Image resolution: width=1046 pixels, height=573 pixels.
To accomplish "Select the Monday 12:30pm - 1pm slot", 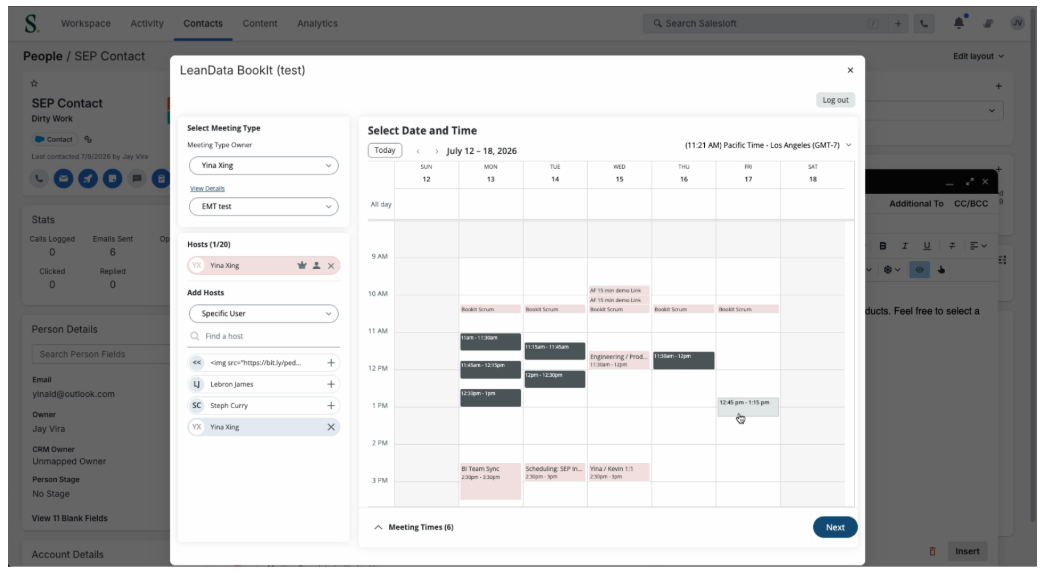I will (490, 398).
